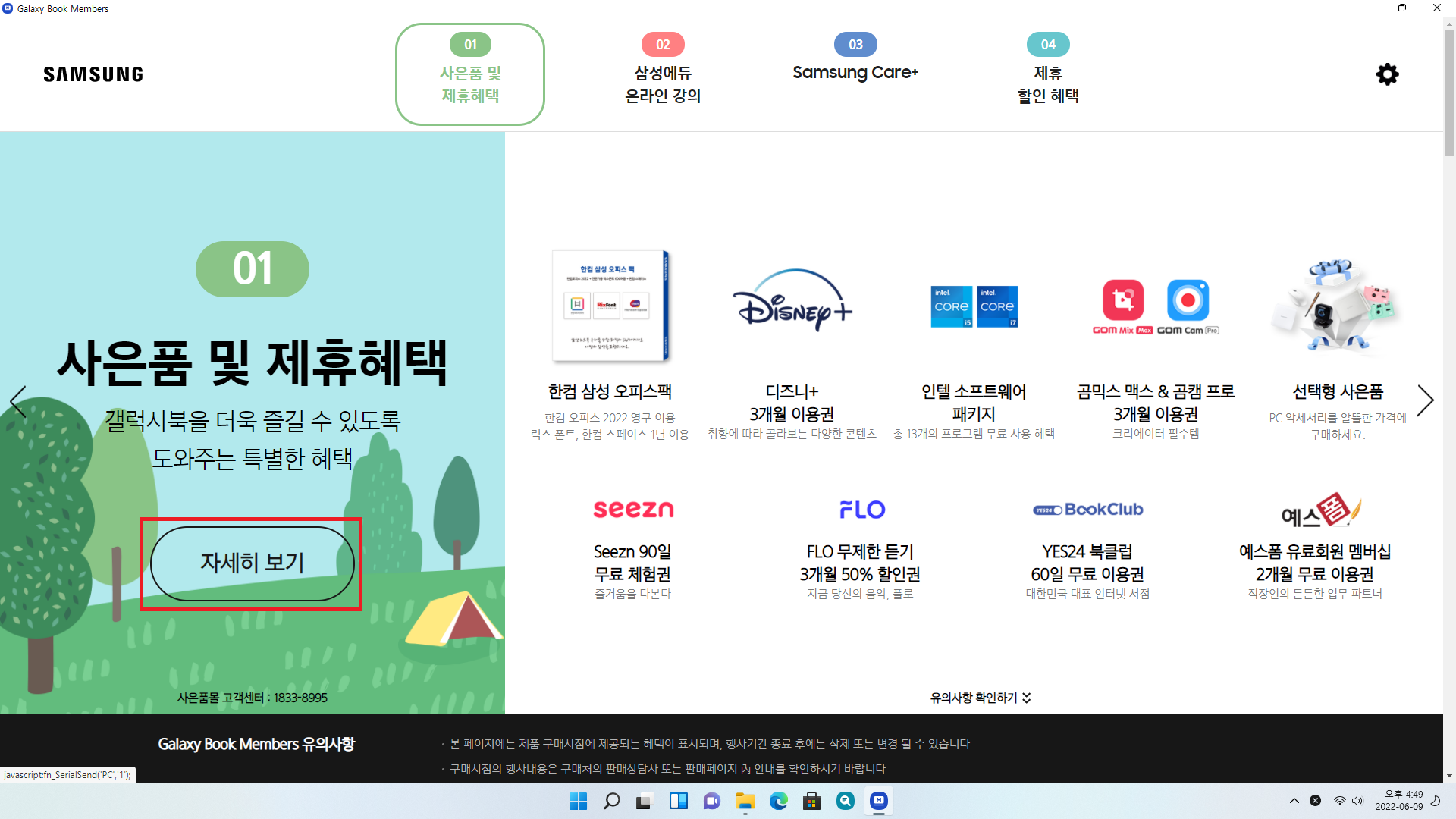Image resolution: width=1456 pixels, height=819 pixels.
Task: Click the Disney+ logo
Action: [x=792, y=300]
